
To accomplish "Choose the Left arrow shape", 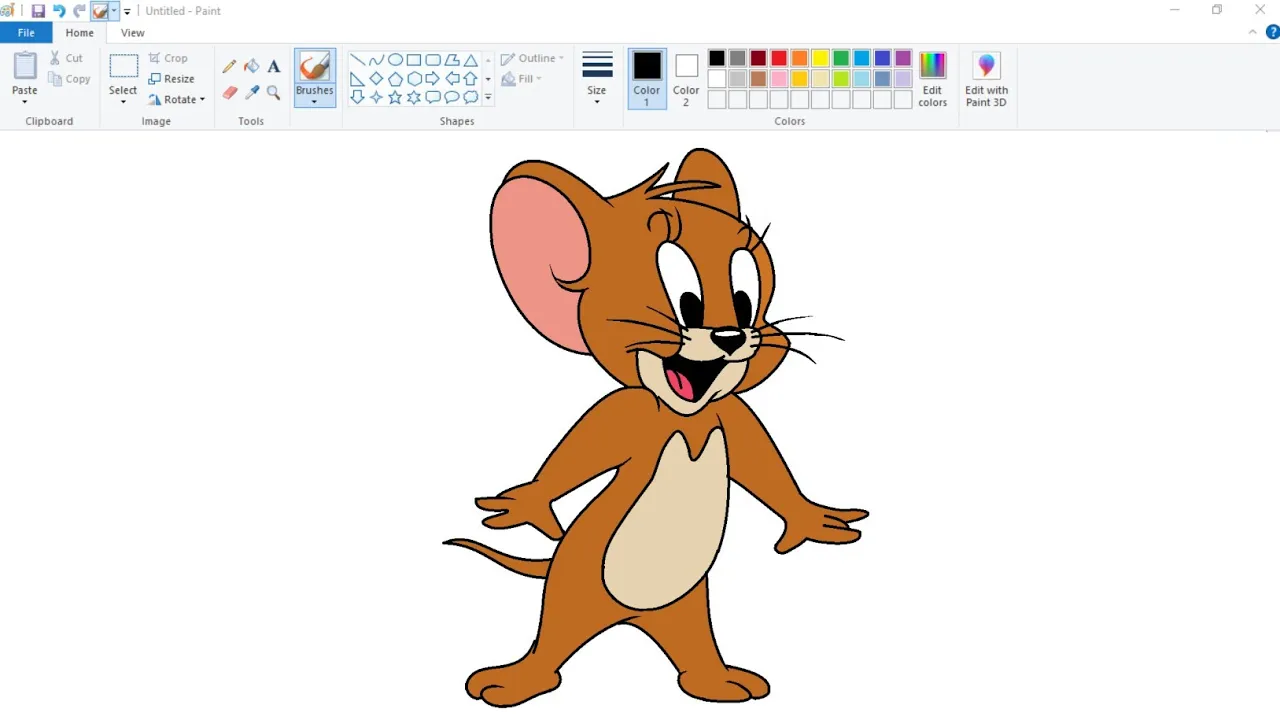I will coord(452,79).
